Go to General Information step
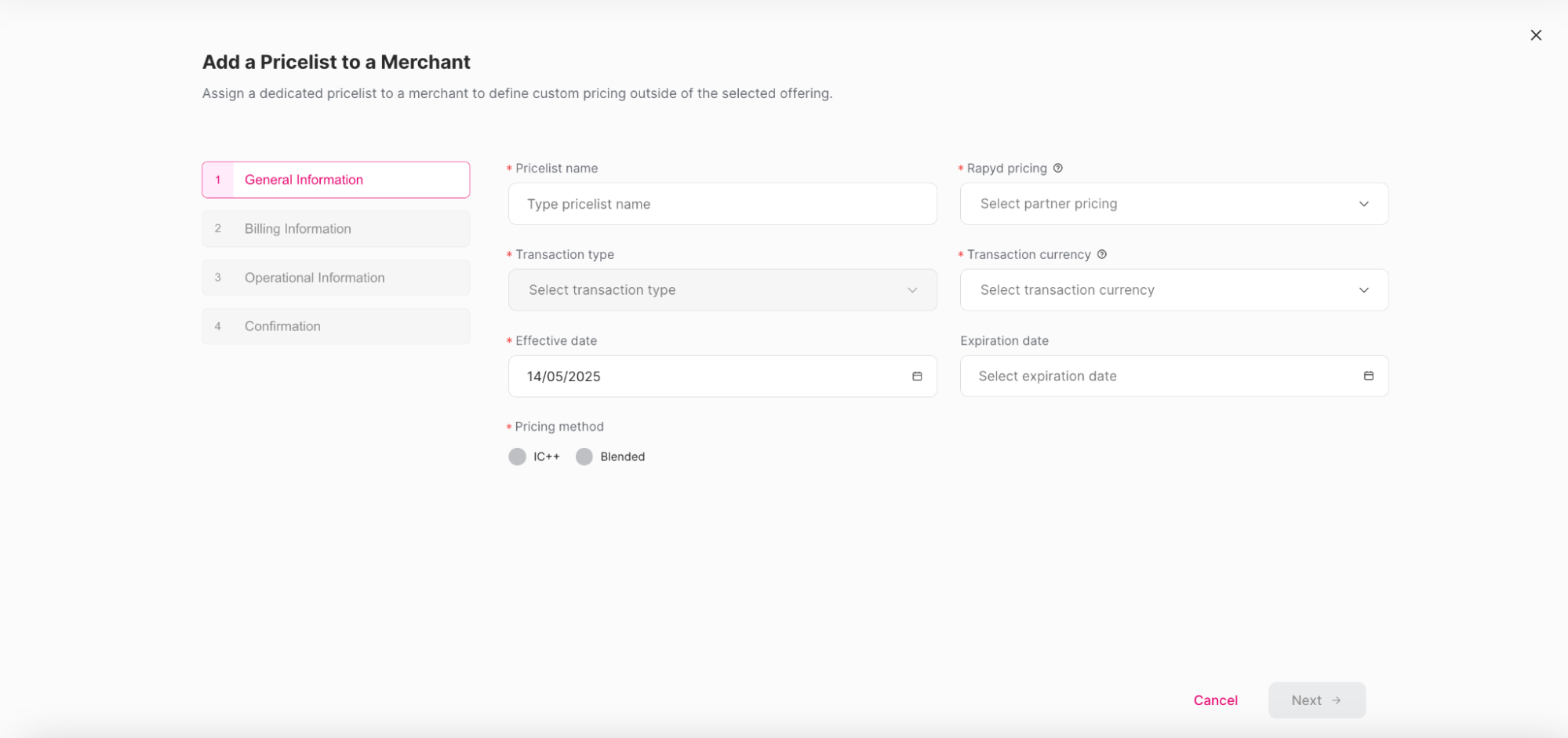The image size is (1568, 738). click(x=336, y=180)
